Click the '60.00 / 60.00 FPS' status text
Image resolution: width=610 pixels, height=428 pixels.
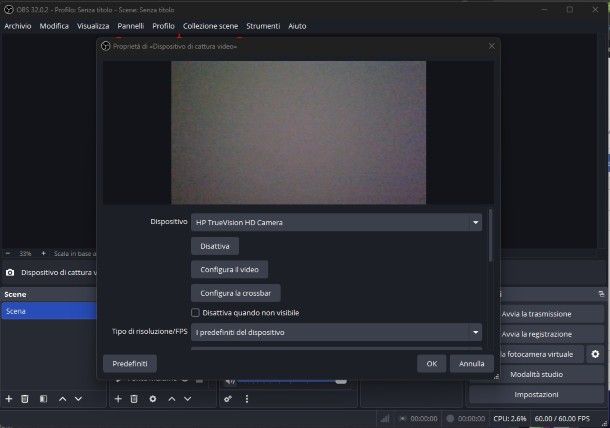[x=562, y=419]
